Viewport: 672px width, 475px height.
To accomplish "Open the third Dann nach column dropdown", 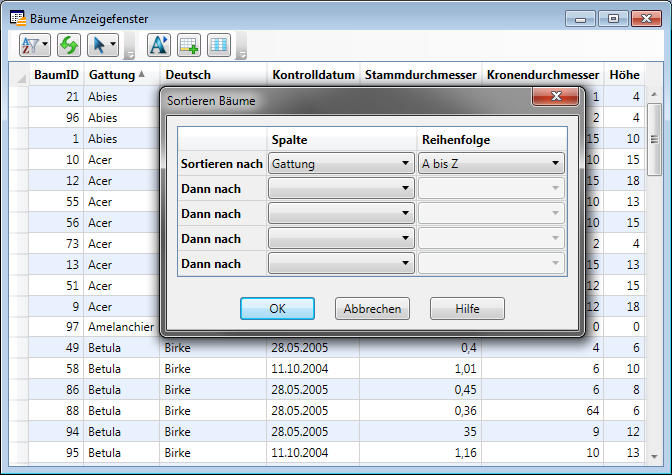I will [341, 238].
